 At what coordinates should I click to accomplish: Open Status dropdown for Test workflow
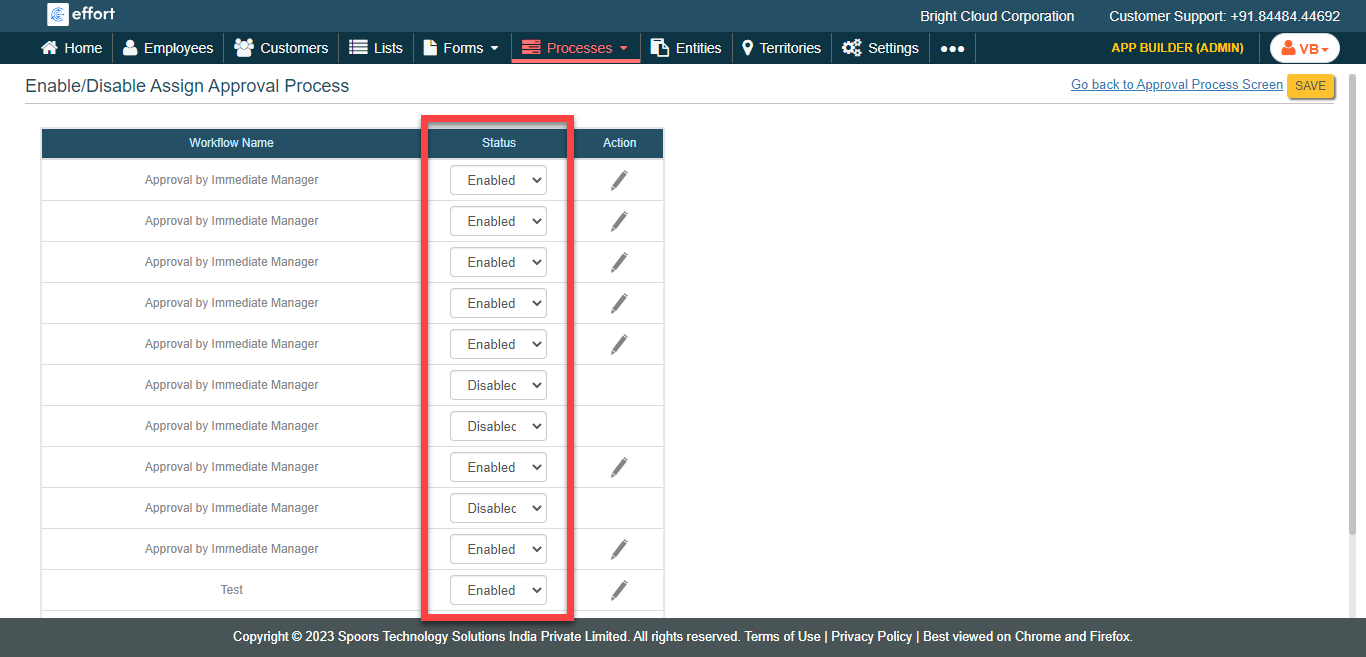[498, 590]
